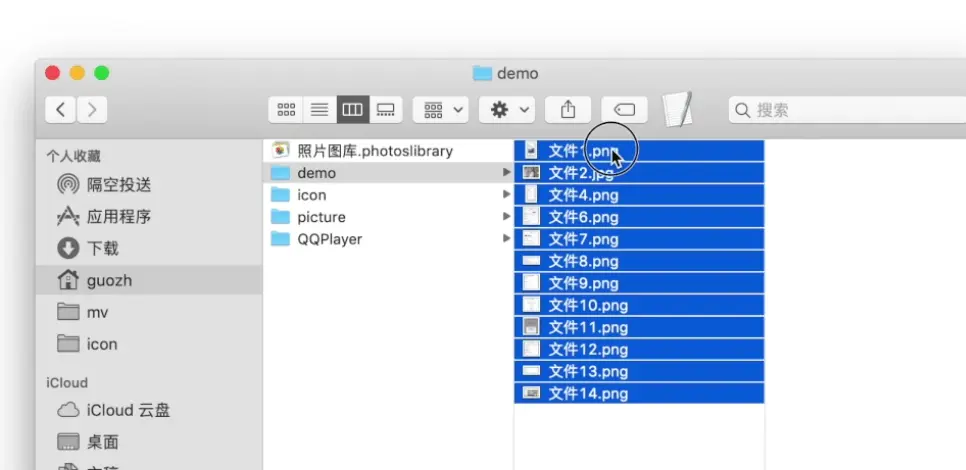
Task: Switch to column view mode
Action: point(352,110)
